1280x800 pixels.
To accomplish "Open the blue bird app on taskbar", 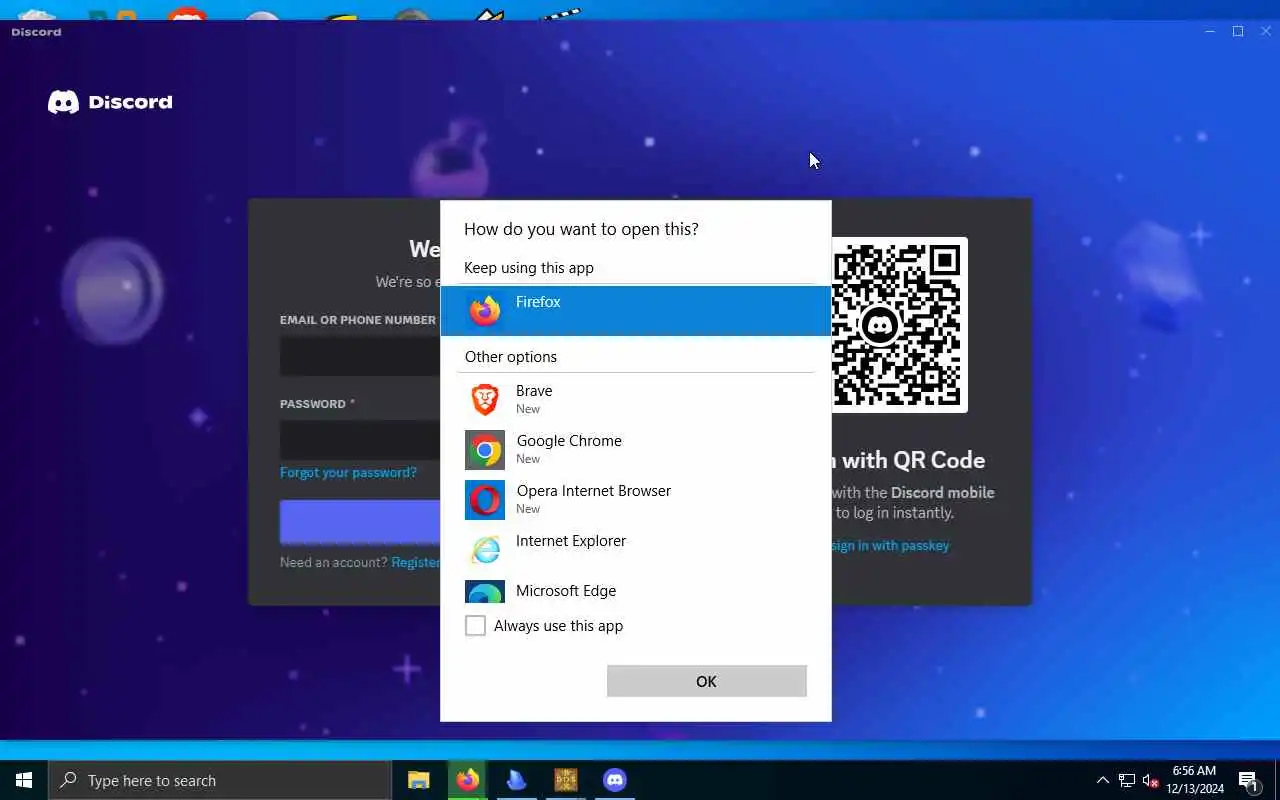I will click(x=516, y=780).
